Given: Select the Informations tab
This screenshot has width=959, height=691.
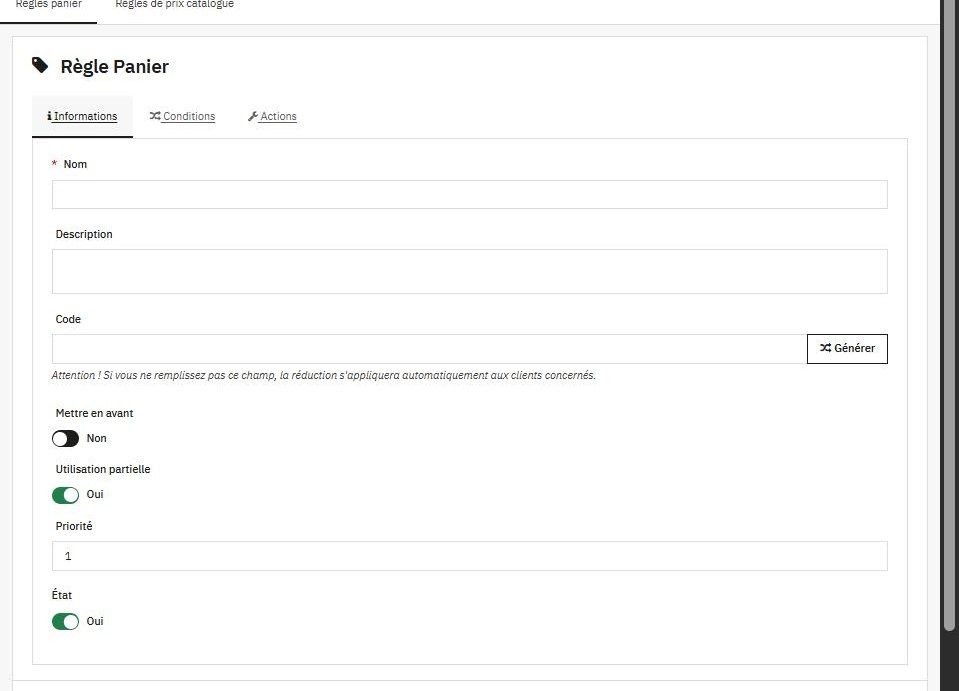Looking at the screenshot, I should pyautogui.click(x=82, y=116).
